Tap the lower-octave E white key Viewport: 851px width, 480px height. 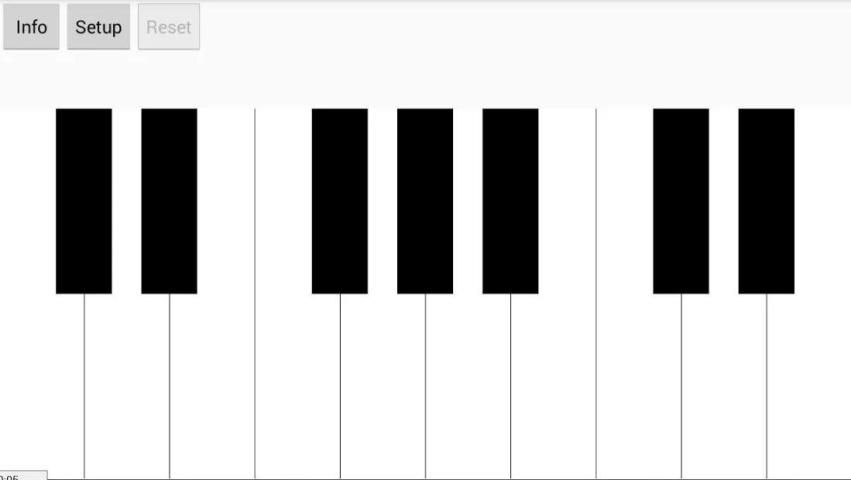pos(212,386)
